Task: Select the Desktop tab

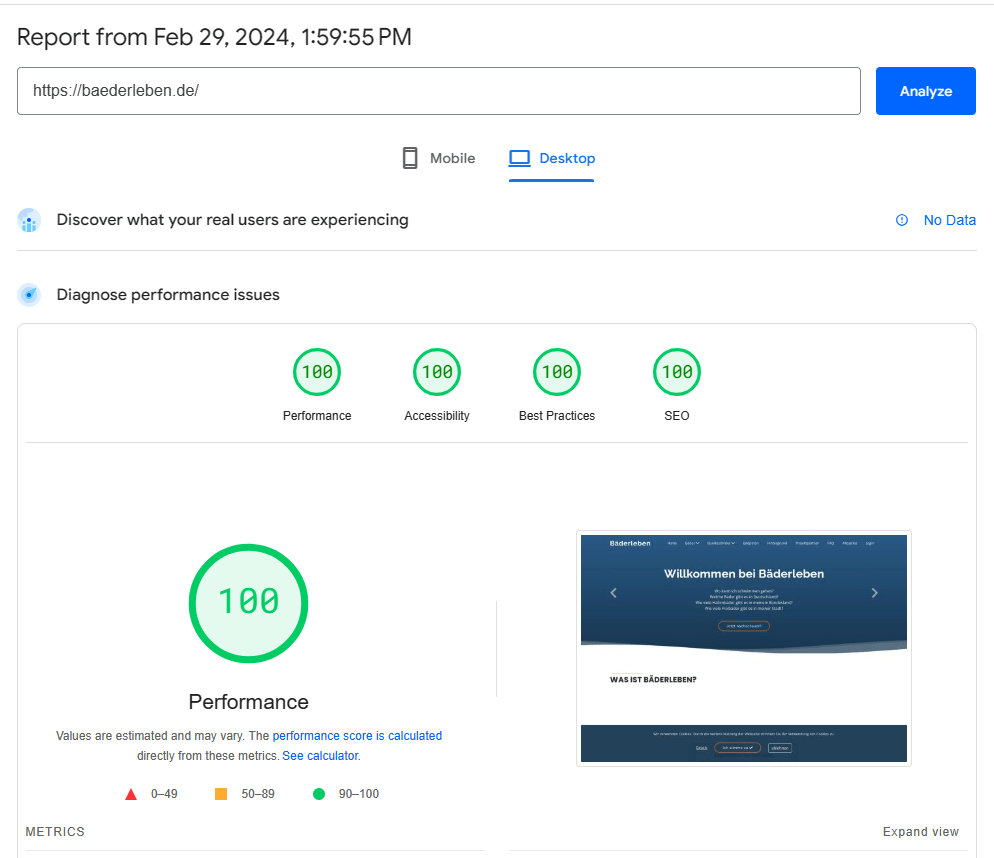Action: tap(552, 158)
